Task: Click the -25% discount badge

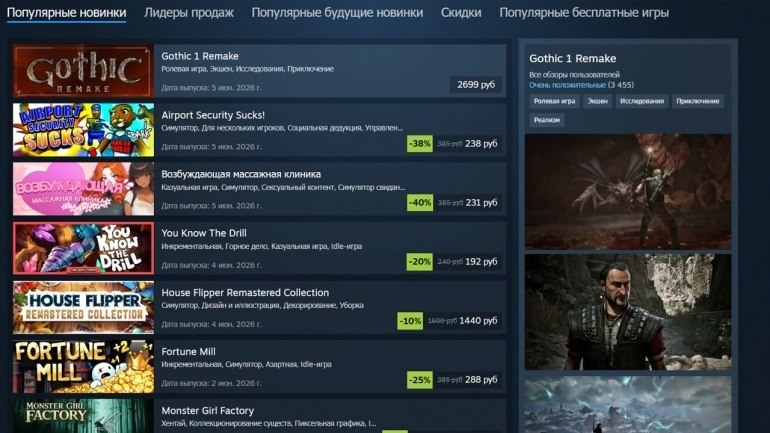Action: click(420, 380)
